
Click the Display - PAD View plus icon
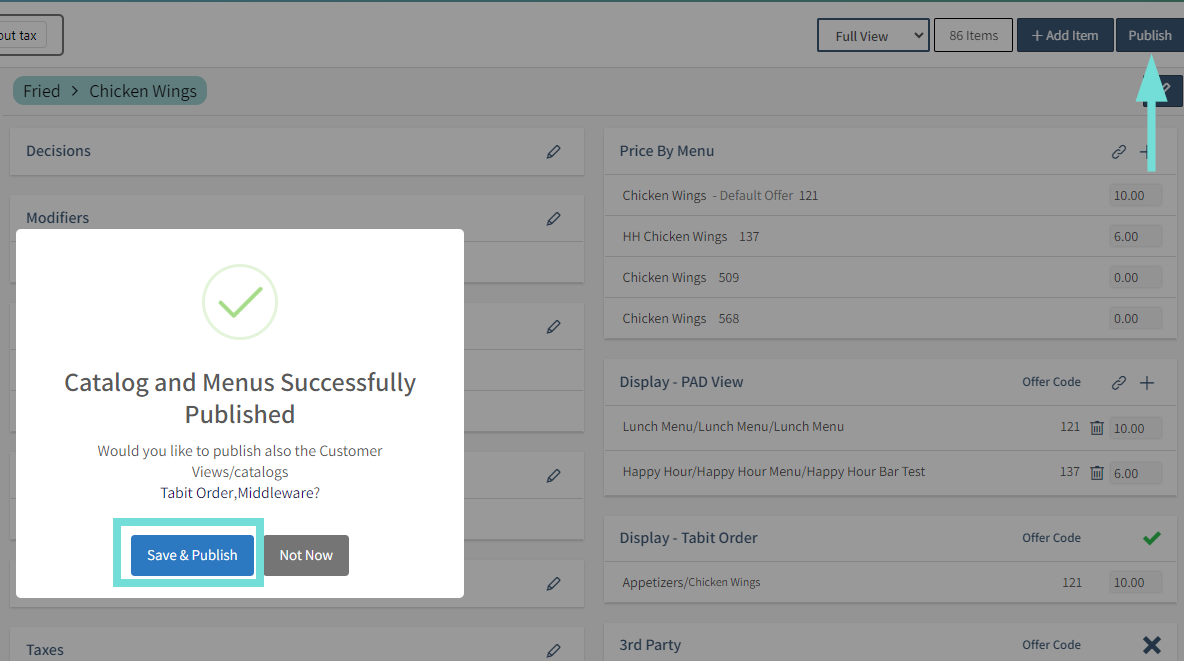point(1147,383)
